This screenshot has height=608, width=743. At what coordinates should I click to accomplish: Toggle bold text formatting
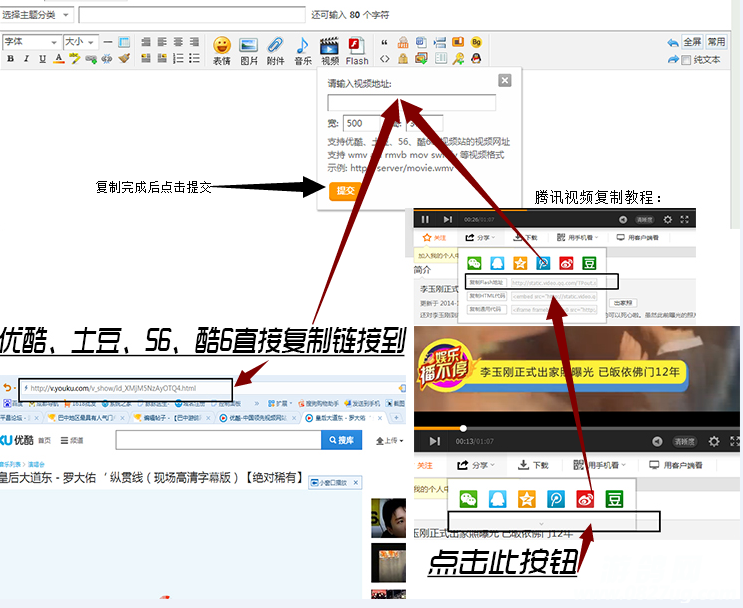click(10, 59)
